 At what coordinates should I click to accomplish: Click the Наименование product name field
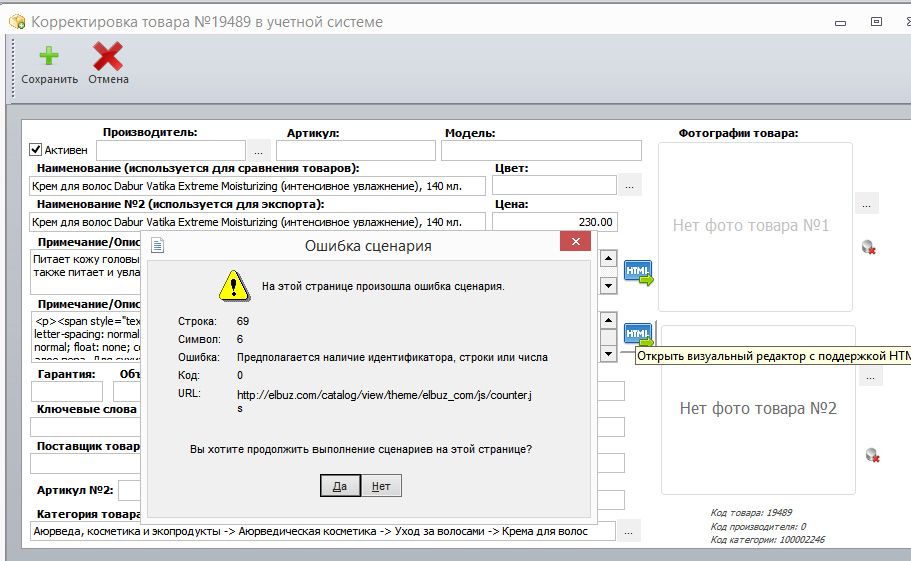[x=257, y=186]
